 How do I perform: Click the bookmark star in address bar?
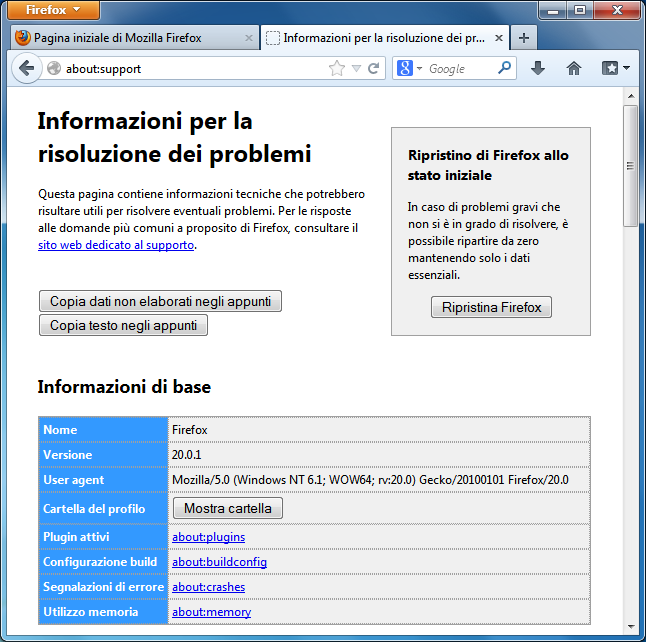coord(337,69)
